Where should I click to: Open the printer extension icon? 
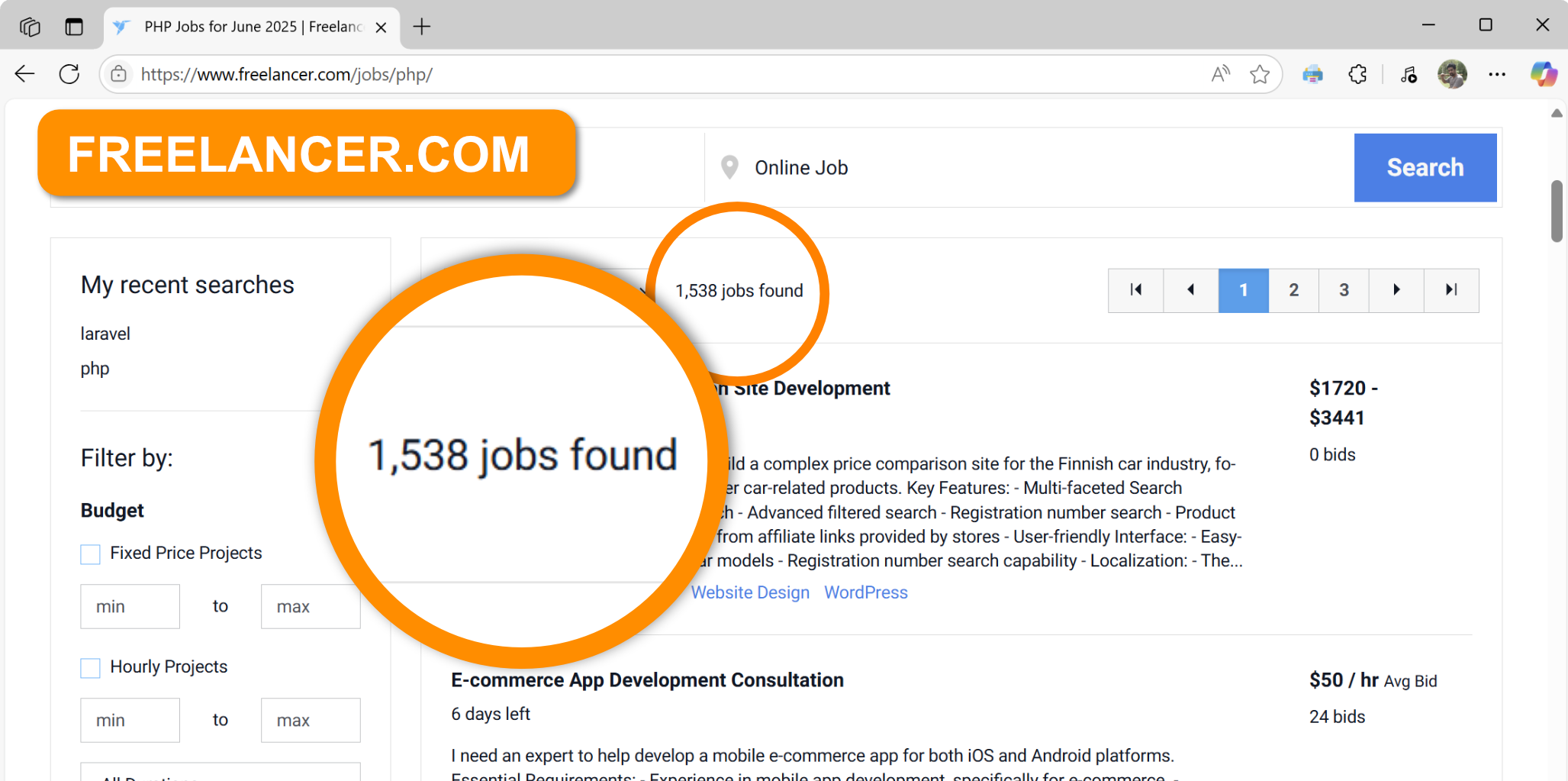point(1312,74)
